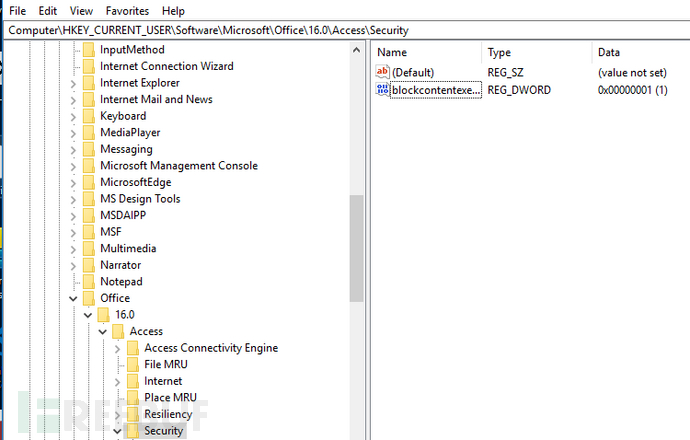The image size is (690, 440).
Task: Select the Place MRU folder icon
Action: 132,398
